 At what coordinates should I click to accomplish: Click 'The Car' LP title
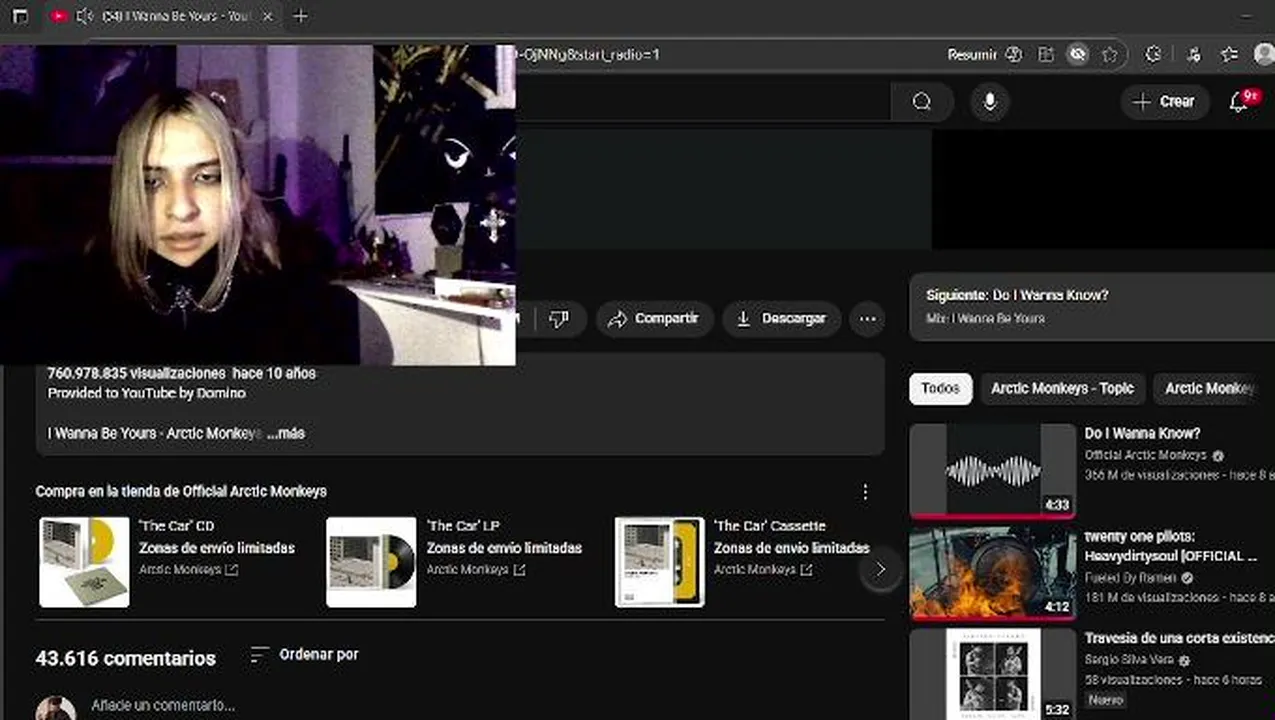(x=463, y=526)
